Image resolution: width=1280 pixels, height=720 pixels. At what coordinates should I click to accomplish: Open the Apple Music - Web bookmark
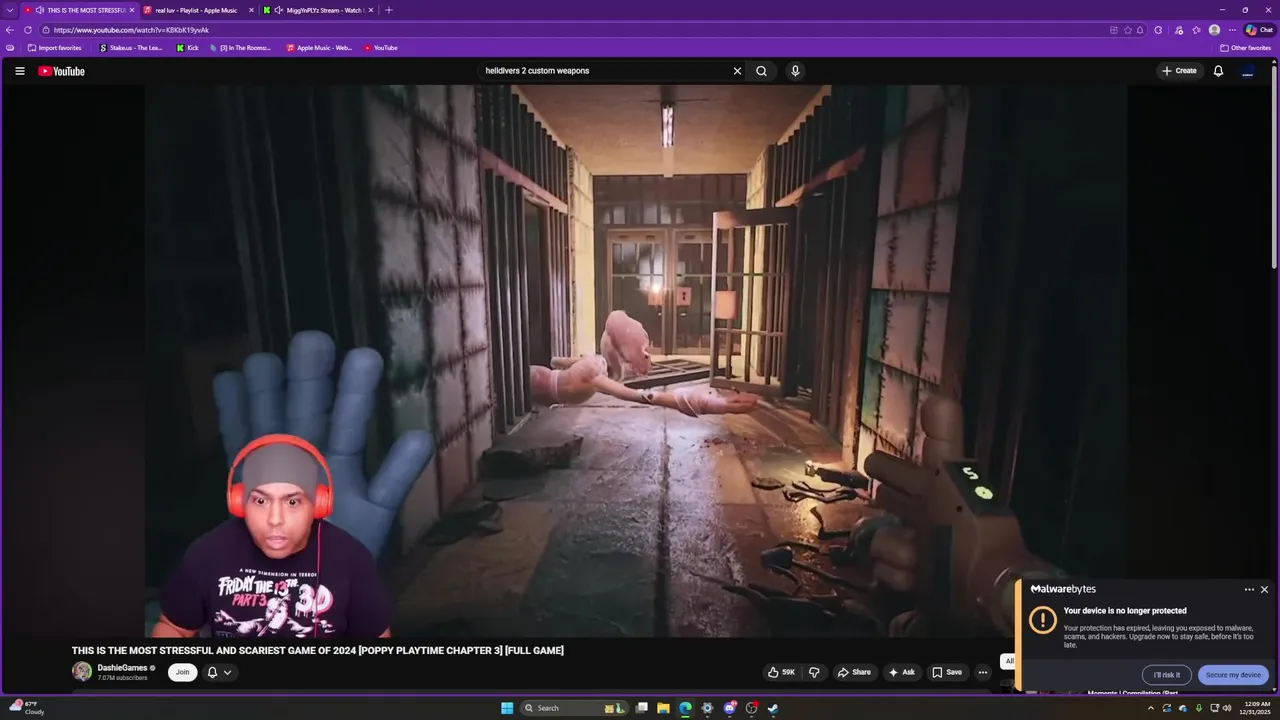tap(319, 48)
